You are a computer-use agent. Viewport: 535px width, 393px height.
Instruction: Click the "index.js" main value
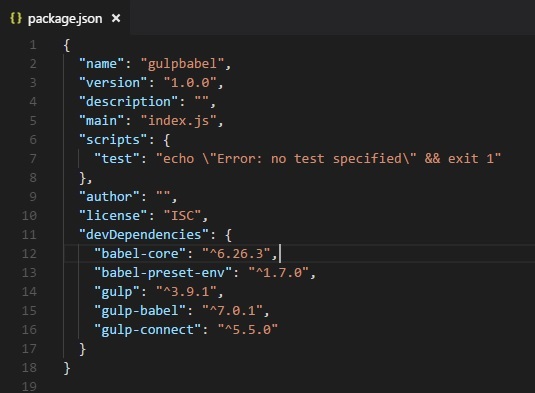coord(178,121)
